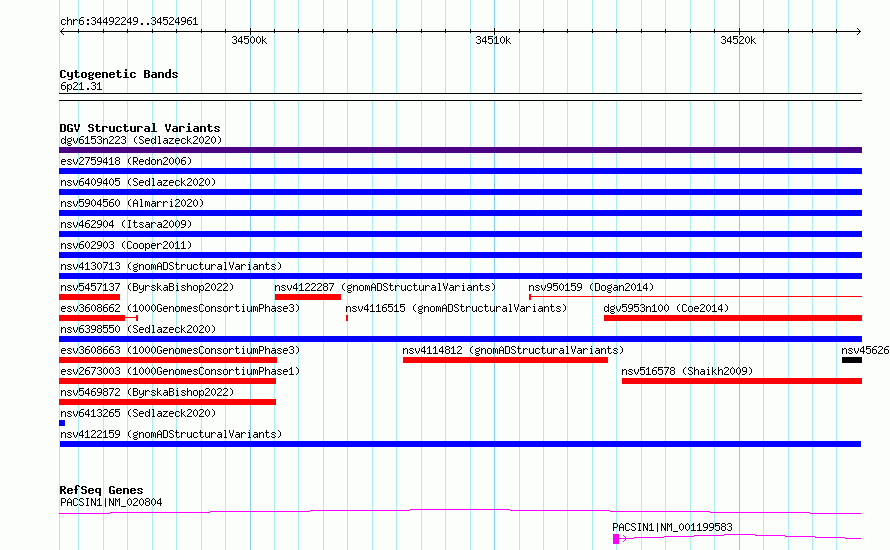Click the esv3608662 1000Genomes Phase3 label
The image size is (890, 550).
(x=180, y=308)
